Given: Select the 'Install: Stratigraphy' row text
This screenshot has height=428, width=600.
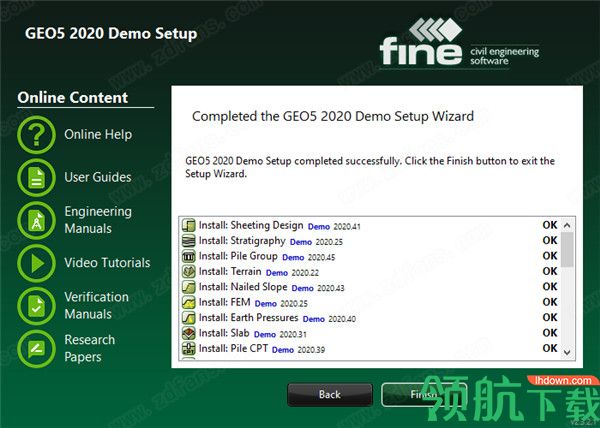Looking at the screenshot, I should click(x=242, y=241).
